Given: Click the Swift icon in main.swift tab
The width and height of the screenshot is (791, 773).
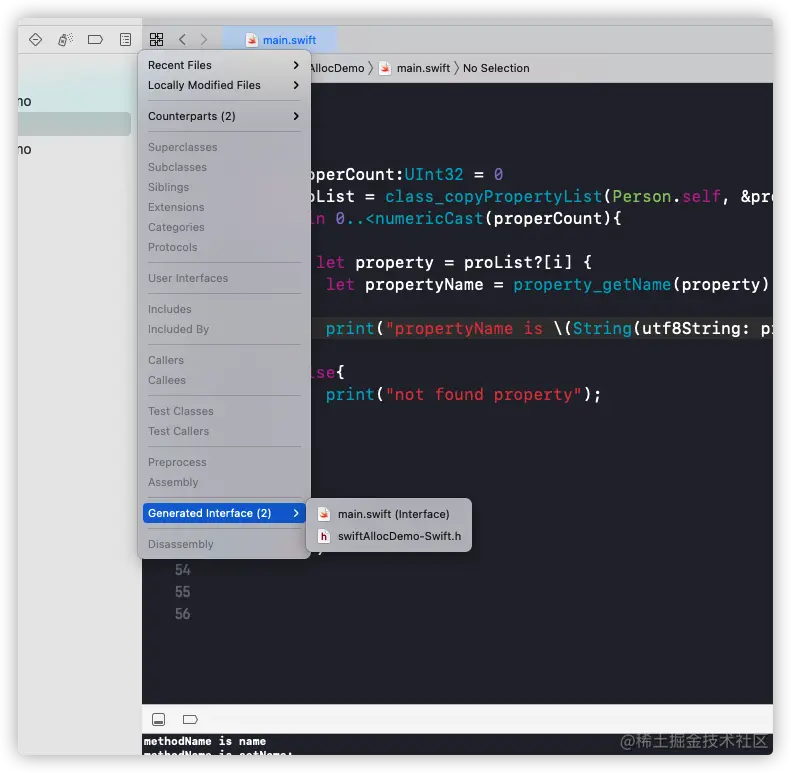Looking at the screenshot, I should 251,40.
